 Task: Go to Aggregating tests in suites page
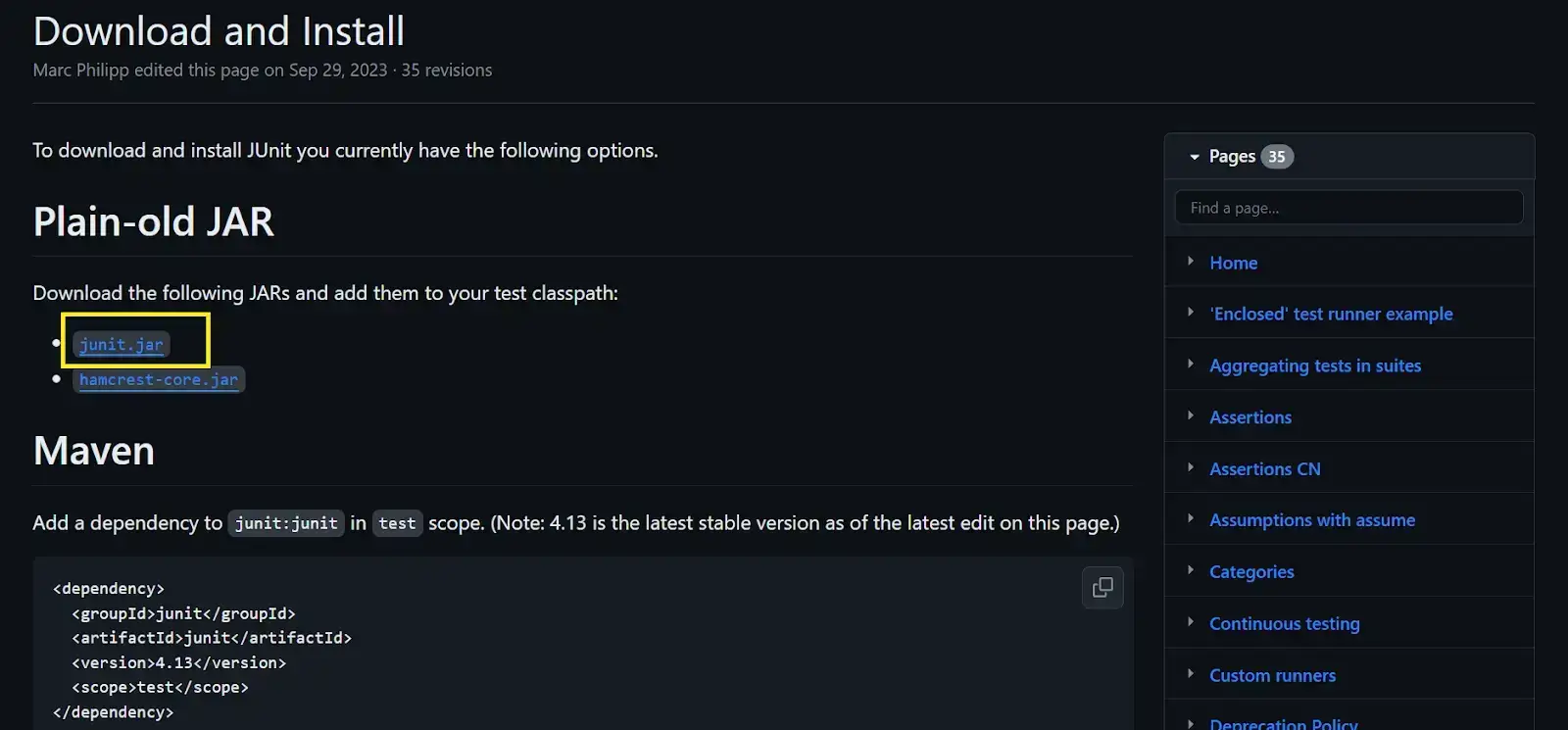(x=1314, y=365)
